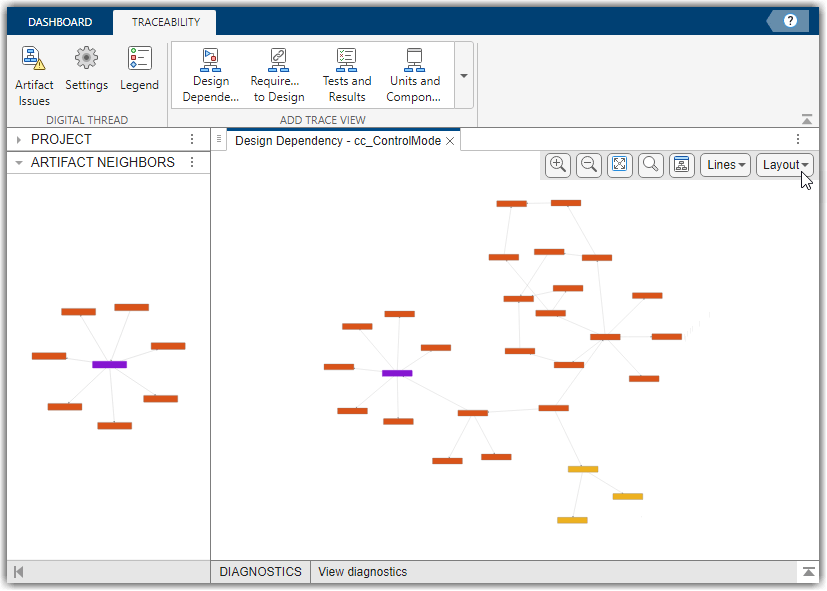Expand the diagnostics panel arrow
Viewport: 827px width, 591px height.
pyautogui.click(x=808, y=571)
